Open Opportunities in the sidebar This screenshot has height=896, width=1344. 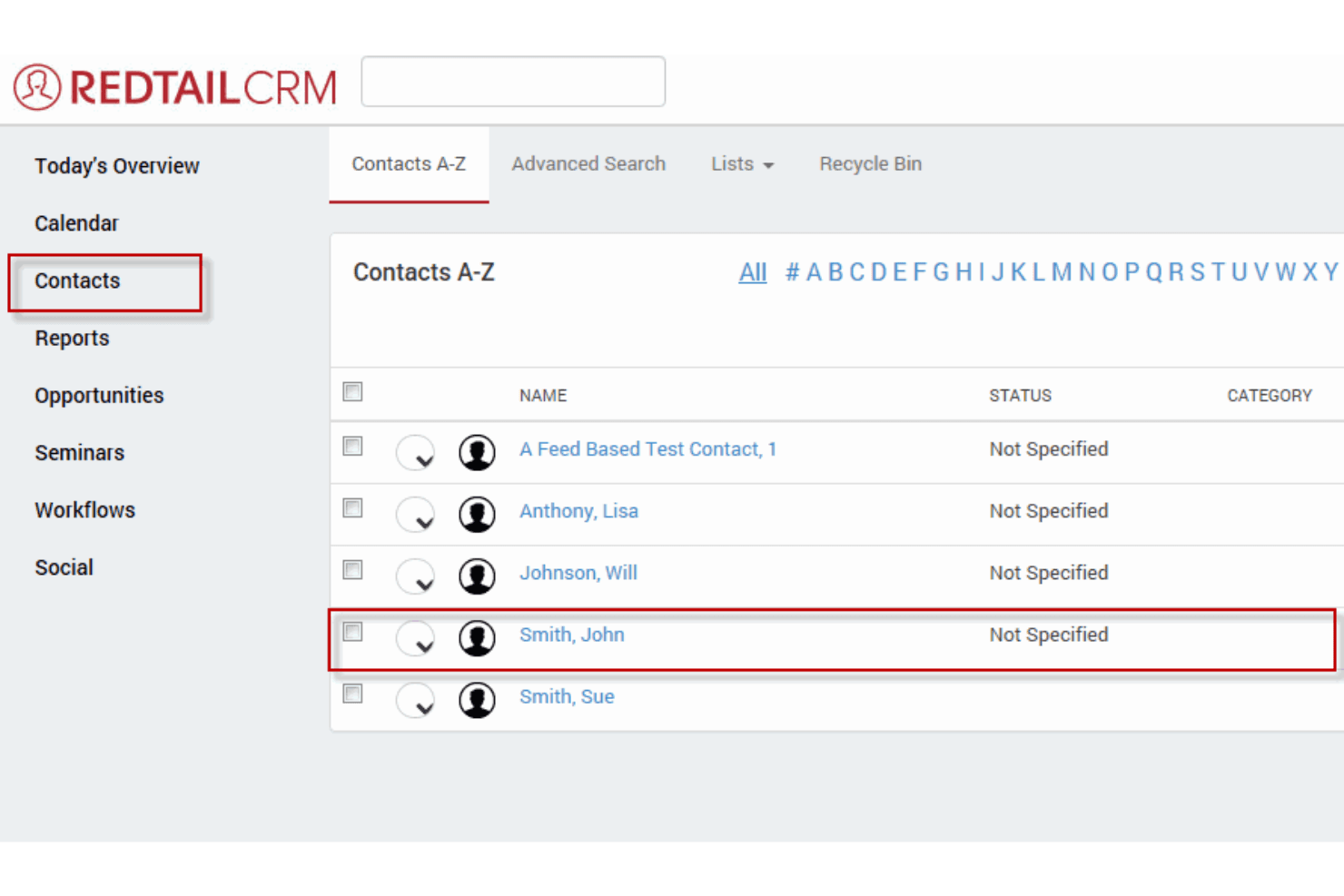click(x=99, y=396)
